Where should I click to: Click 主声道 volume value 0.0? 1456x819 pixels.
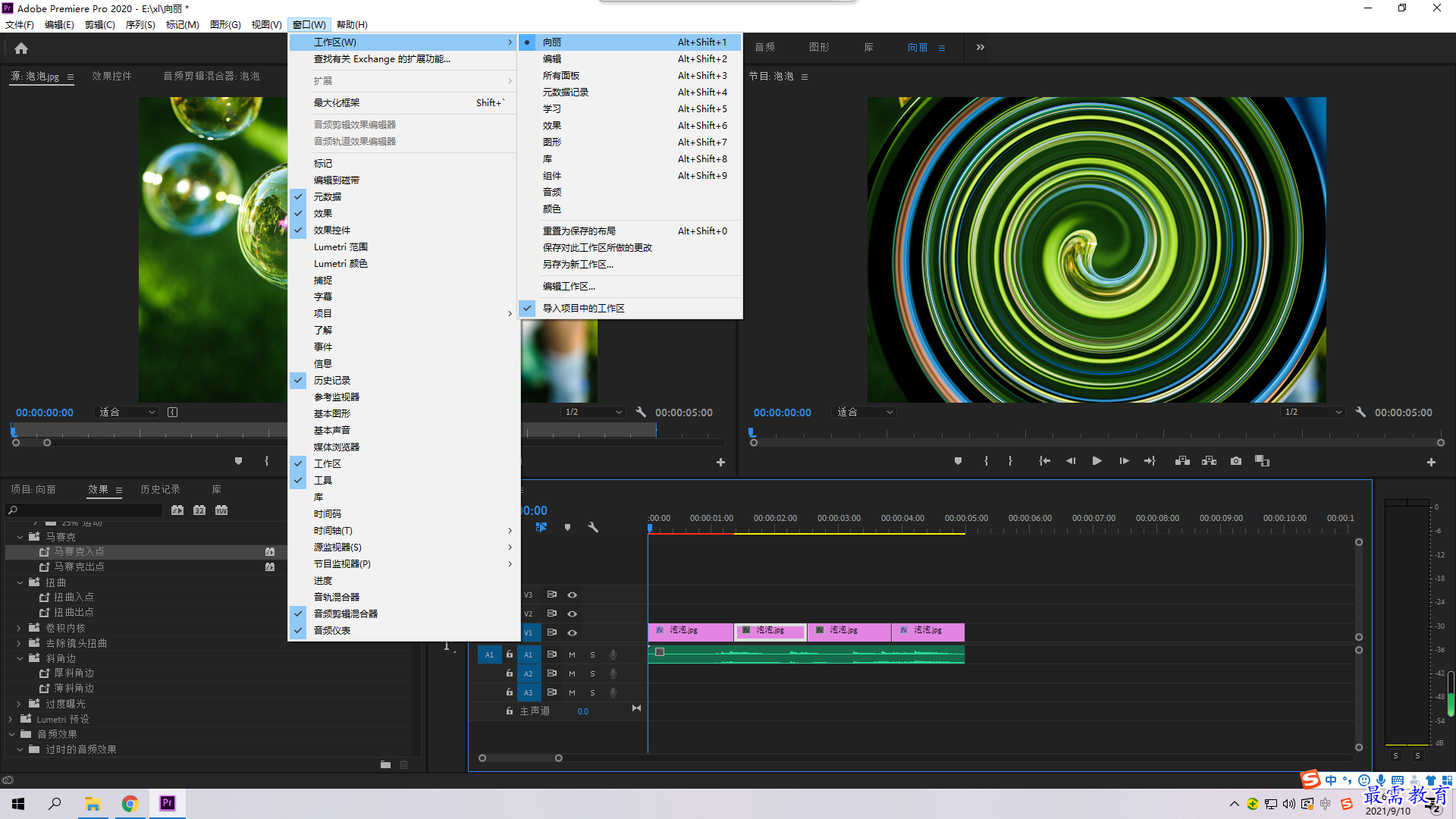582,711
